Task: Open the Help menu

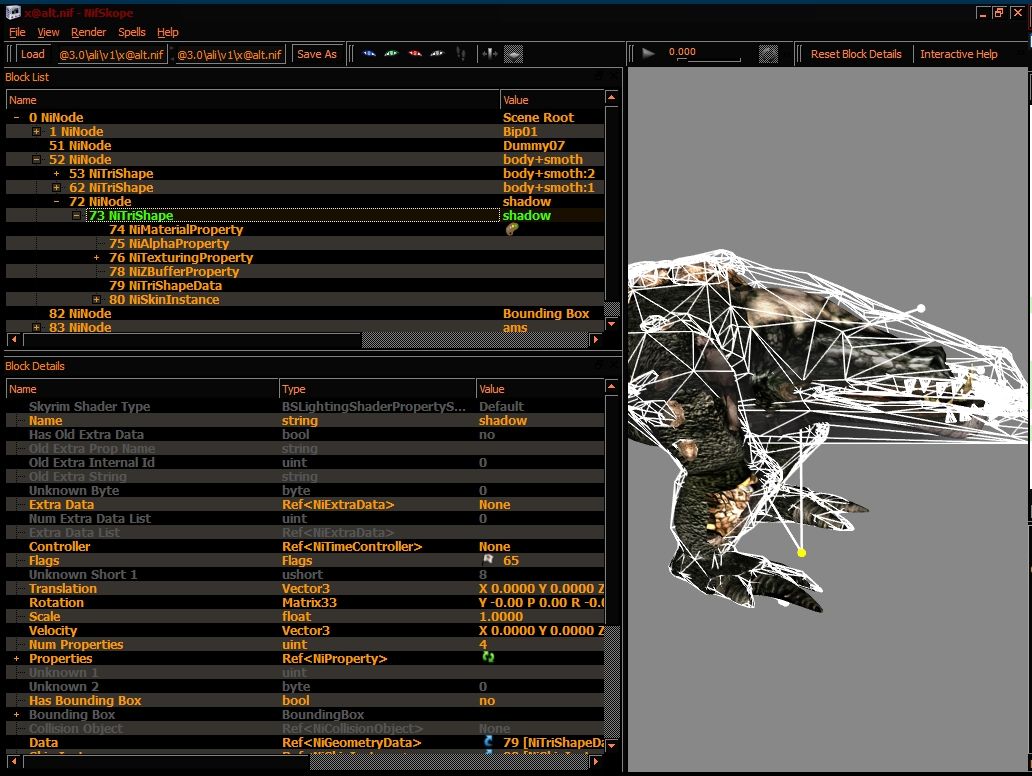Action: (168, 32)
